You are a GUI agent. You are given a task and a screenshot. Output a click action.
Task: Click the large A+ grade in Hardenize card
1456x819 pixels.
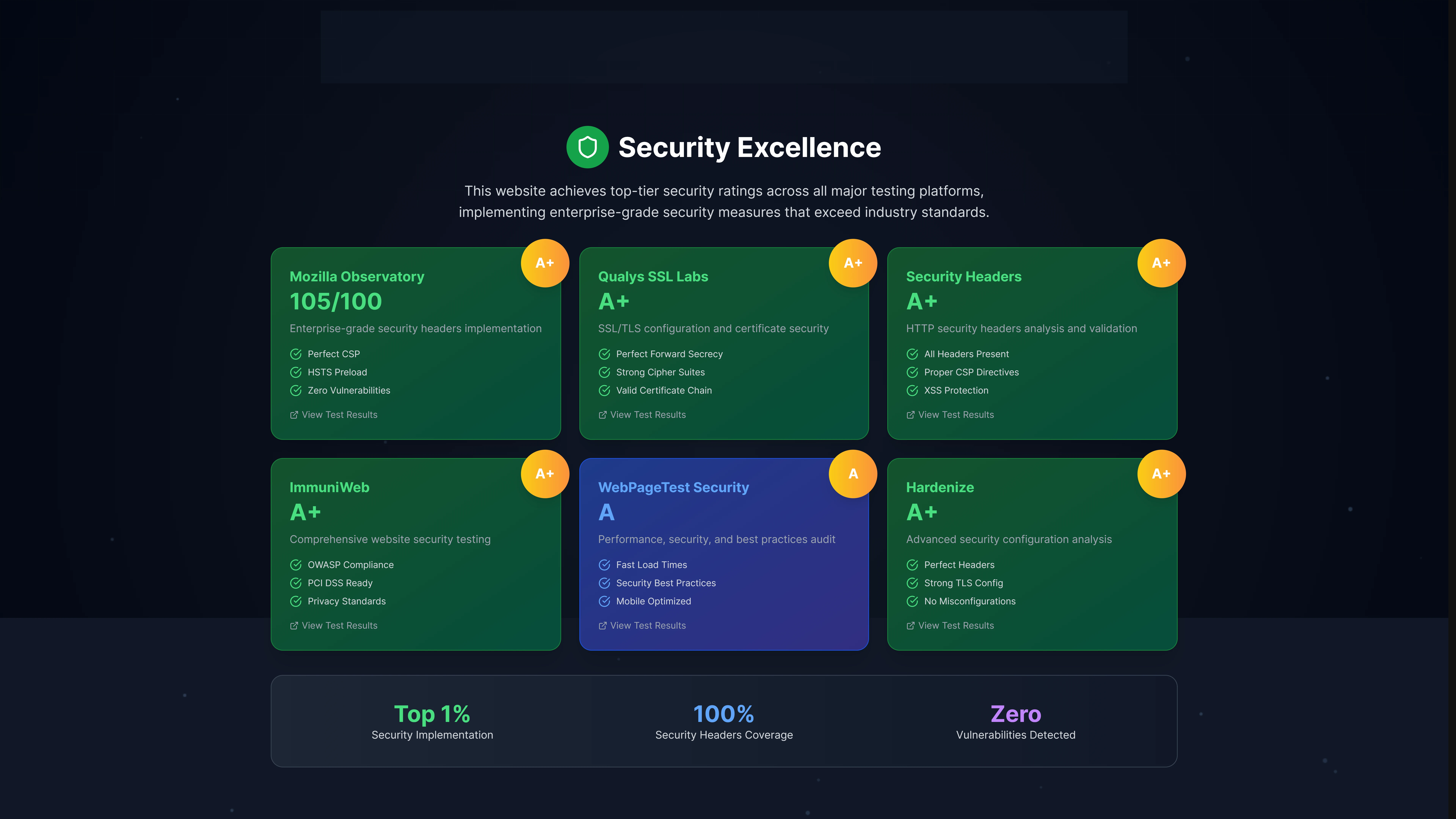tap(922, 512)
